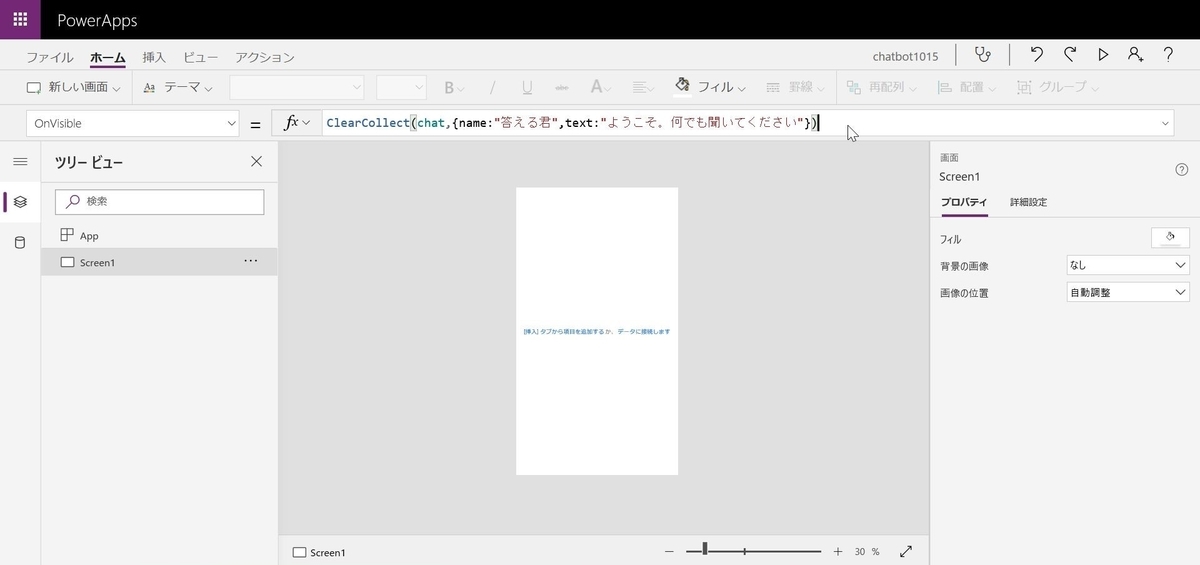Image resolution: width=1200 pixels, height=565 pixels.
Task: Expand the formula bar chevron
Action: click(x=1165, y=123)
